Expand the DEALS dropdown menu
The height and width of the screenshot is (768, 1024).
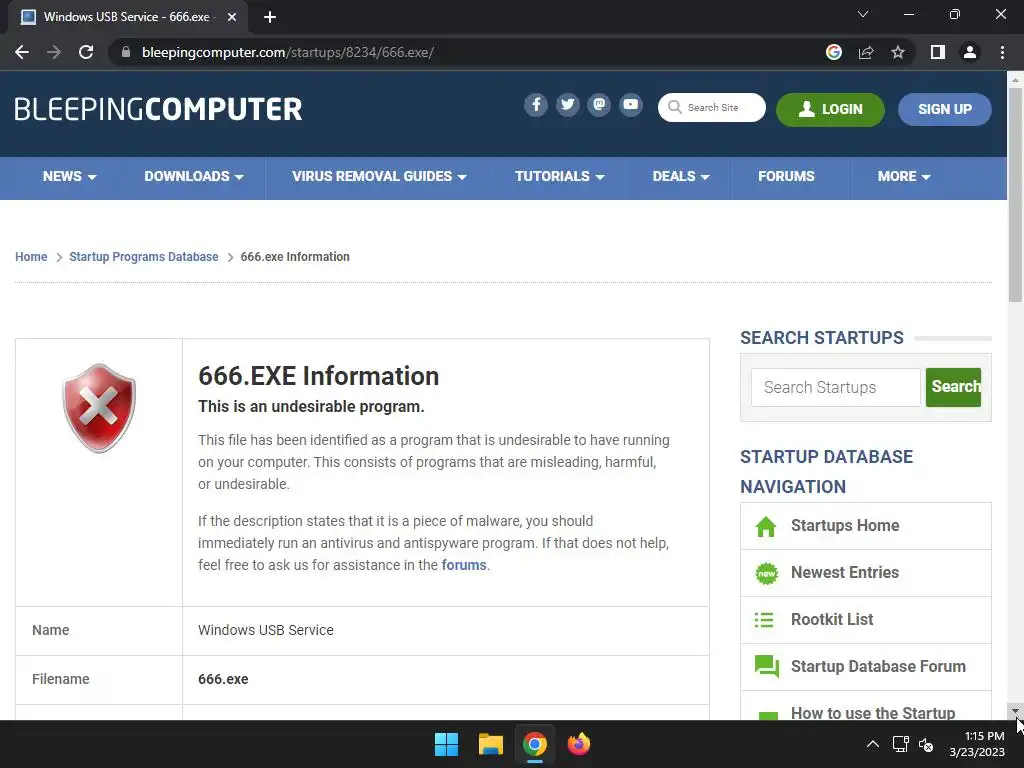click(x=680, y=177)
